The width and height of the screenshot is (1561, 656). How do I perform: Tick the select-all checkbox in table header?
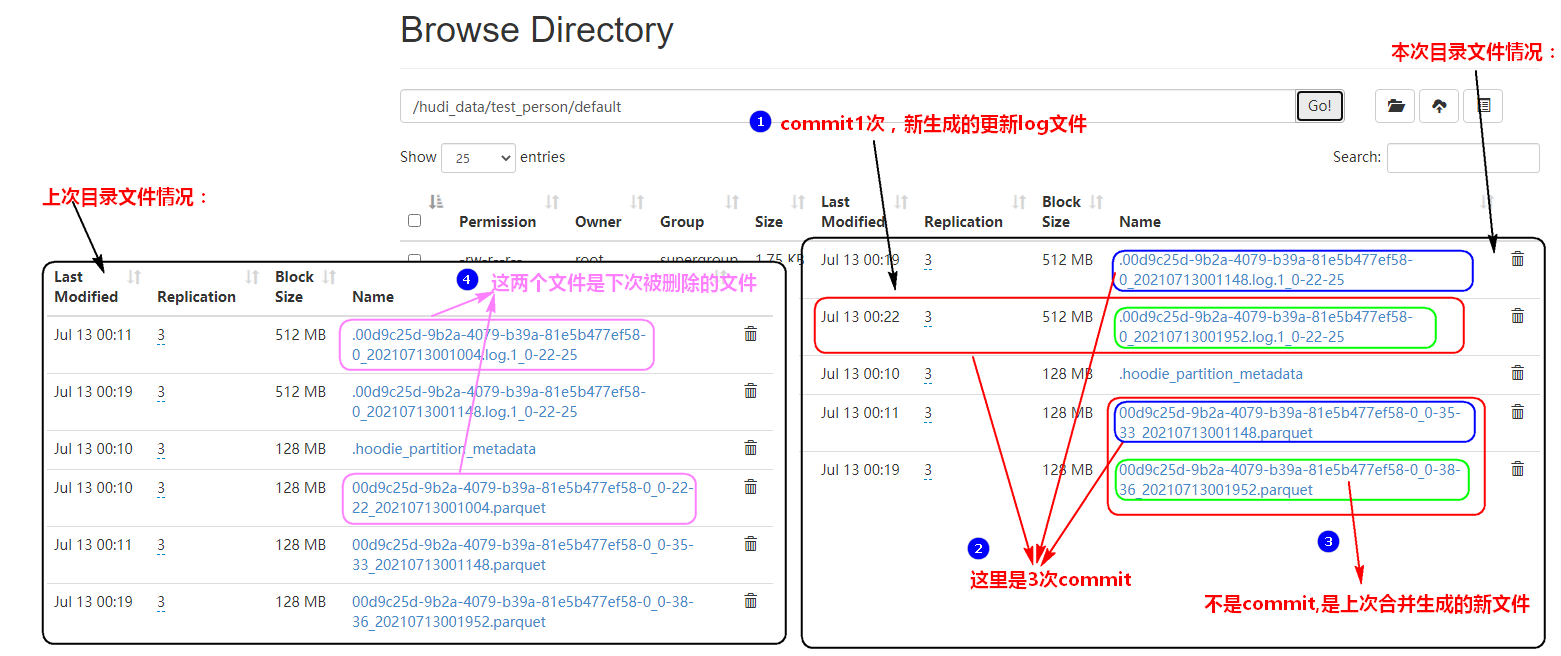(x=415, y=221)
